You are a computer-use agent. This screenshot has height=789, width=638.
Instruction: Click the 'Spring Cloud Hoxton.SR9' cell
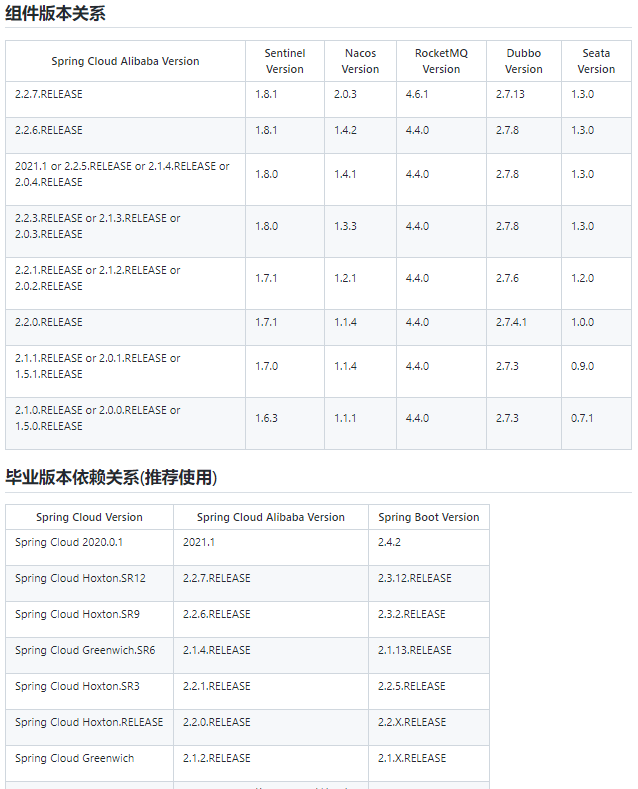tap(90, 619)
